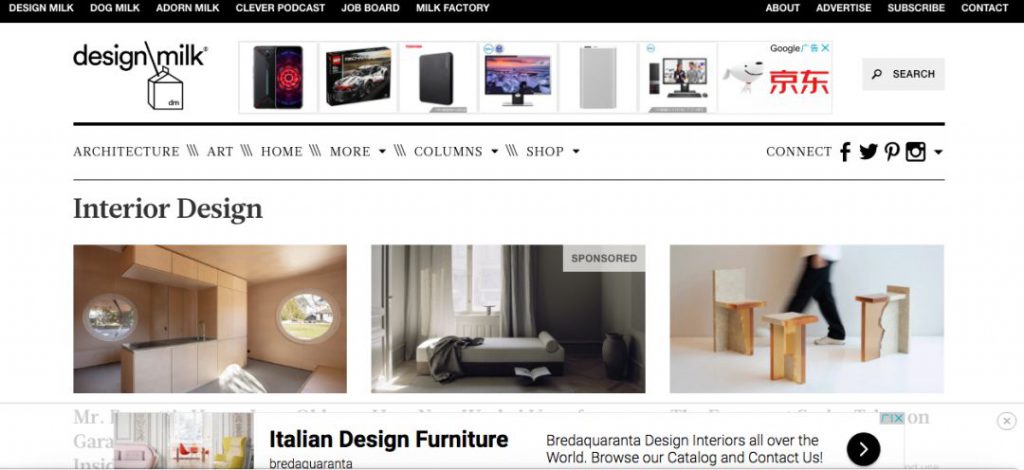Open the Facebook icon next to Connect
The height and width of the screenshot is (470, 1024).
click(x=845, y=151)
